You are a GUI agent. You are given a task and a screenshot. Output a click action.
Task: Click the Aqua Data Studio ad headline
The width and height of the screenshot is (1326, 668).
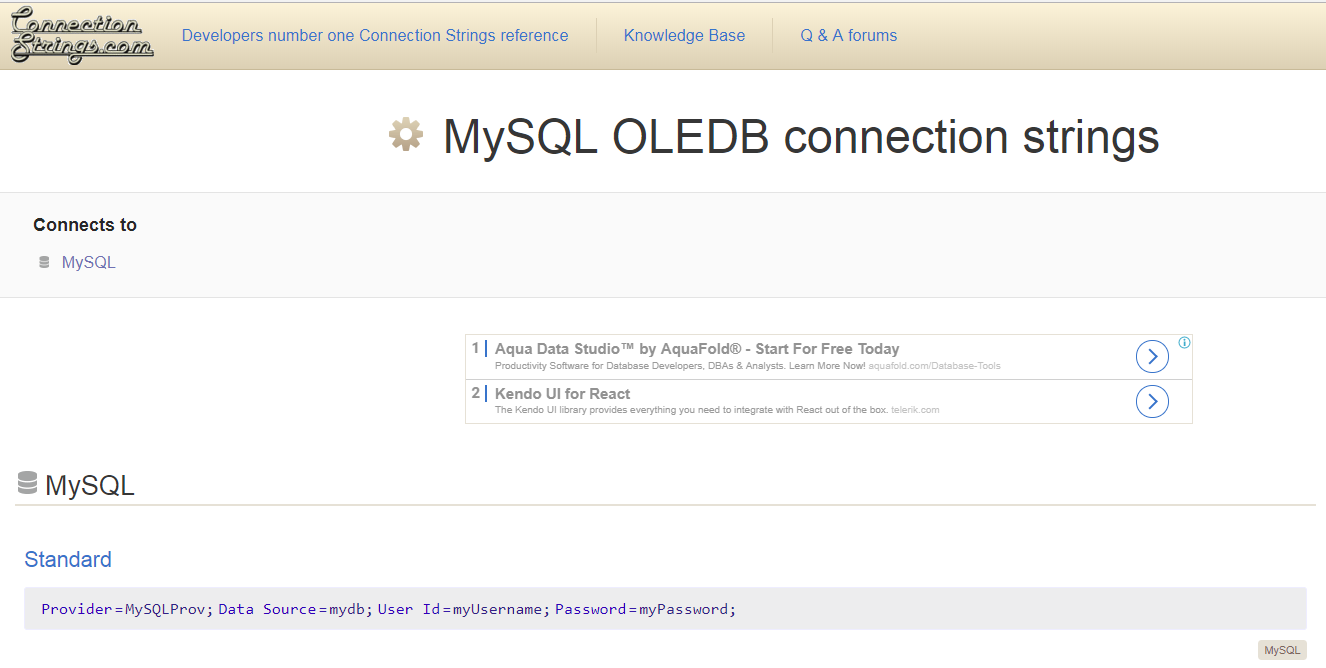click(x=697, y=349)
